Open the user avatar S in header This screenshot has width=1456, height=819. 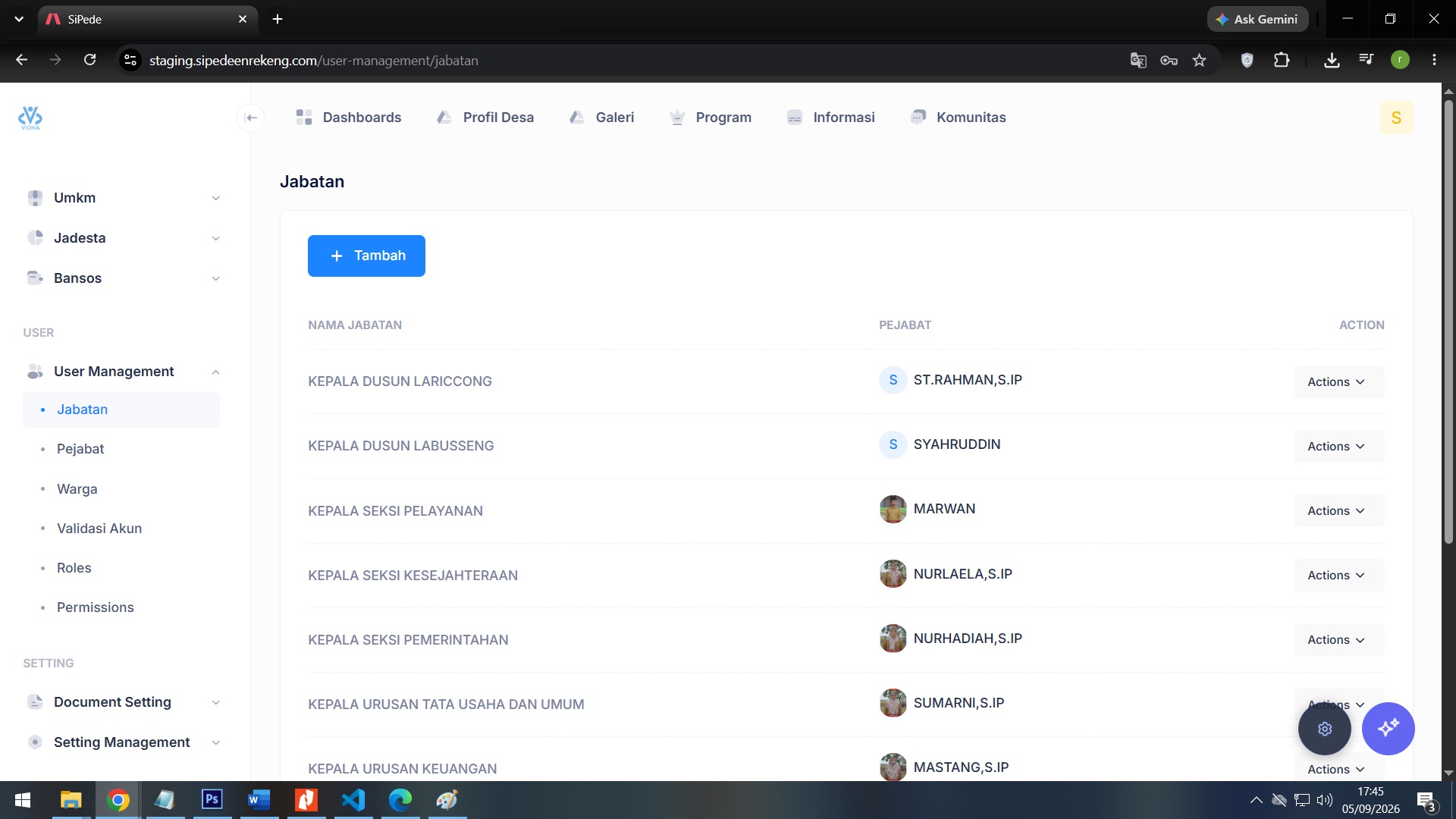1396,118
